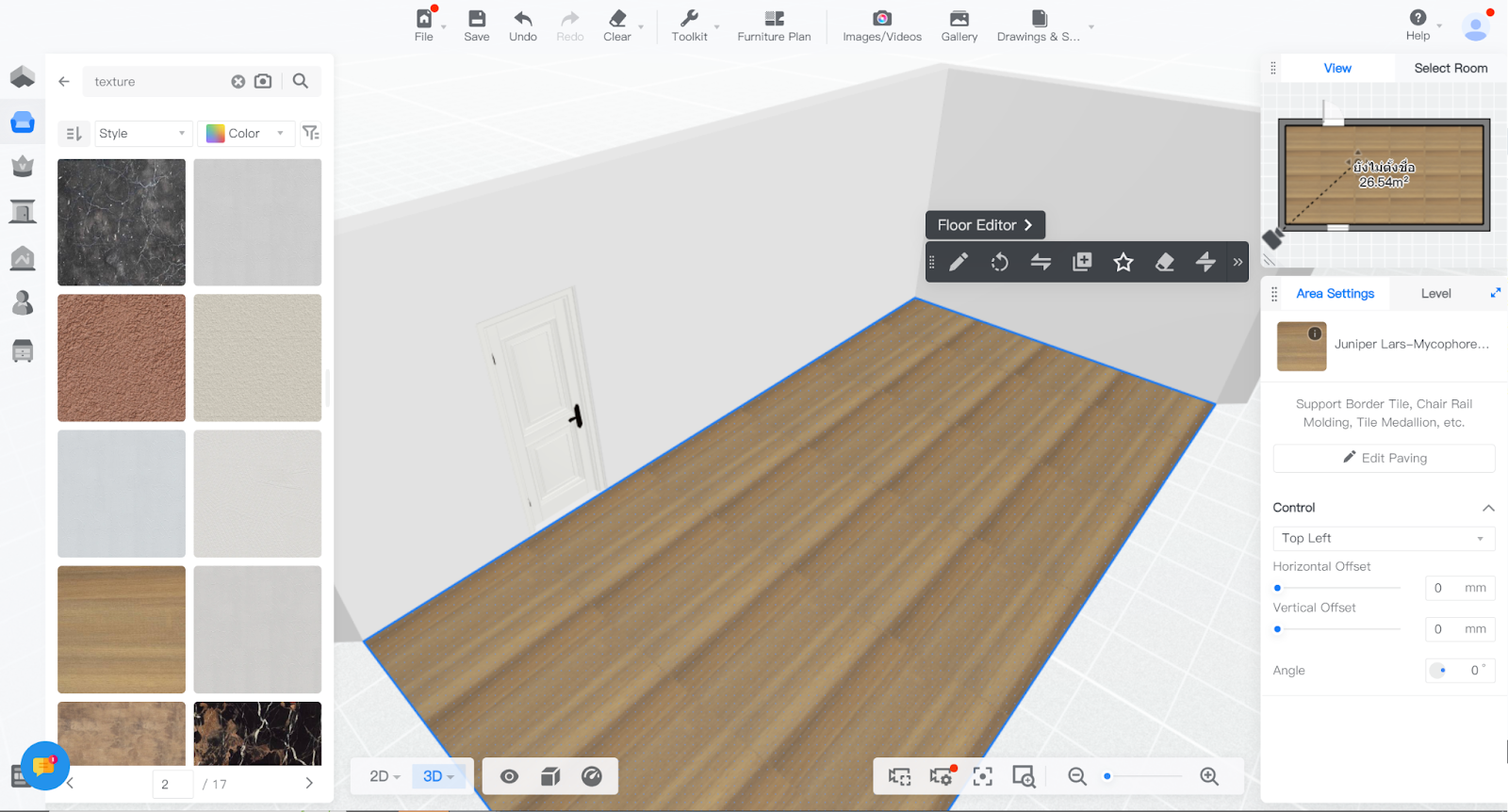This screenshot has height=812, width=1508.
Task: Click the zoom in magnifier icon
Action: click(1209, 776)
